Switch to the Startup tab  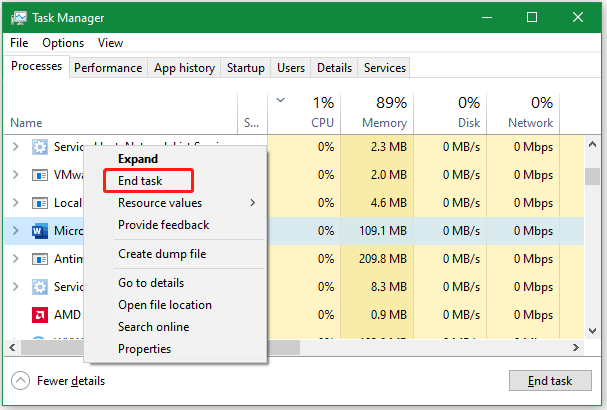[x=246, y=68]
